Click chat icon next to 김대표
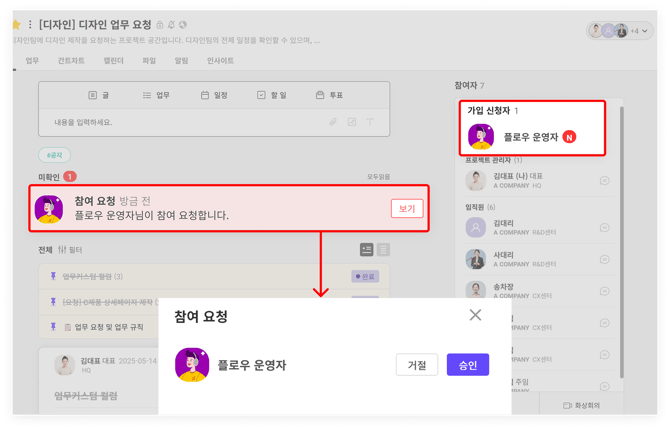 (x=604, y=181)
